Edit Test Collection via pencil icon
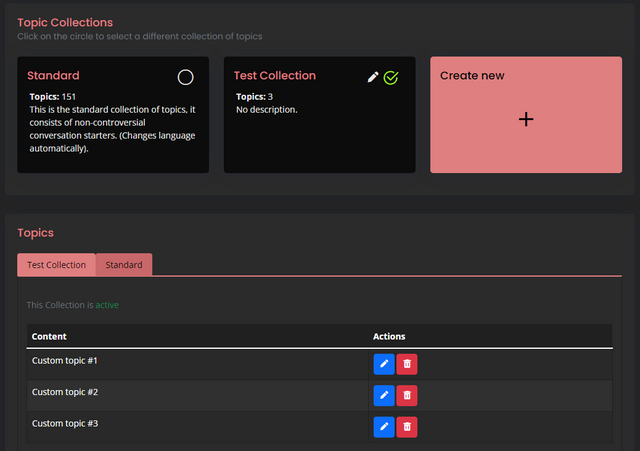The height and width of the screenshot is (451, 640). point(373,77)
